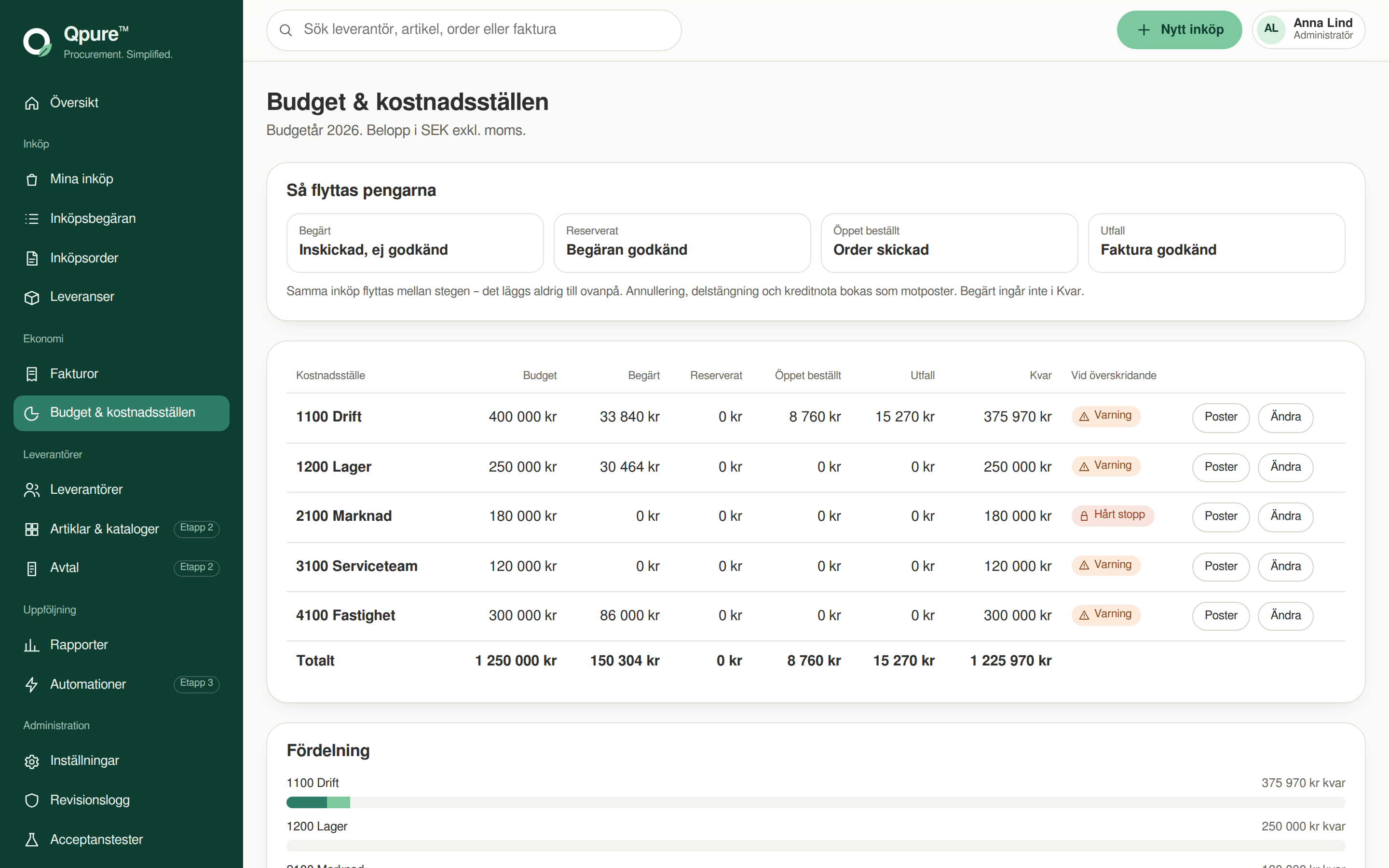Click the Inköpsorder document icon
This screenshot has height=868, width=1389.
[31, 258]
